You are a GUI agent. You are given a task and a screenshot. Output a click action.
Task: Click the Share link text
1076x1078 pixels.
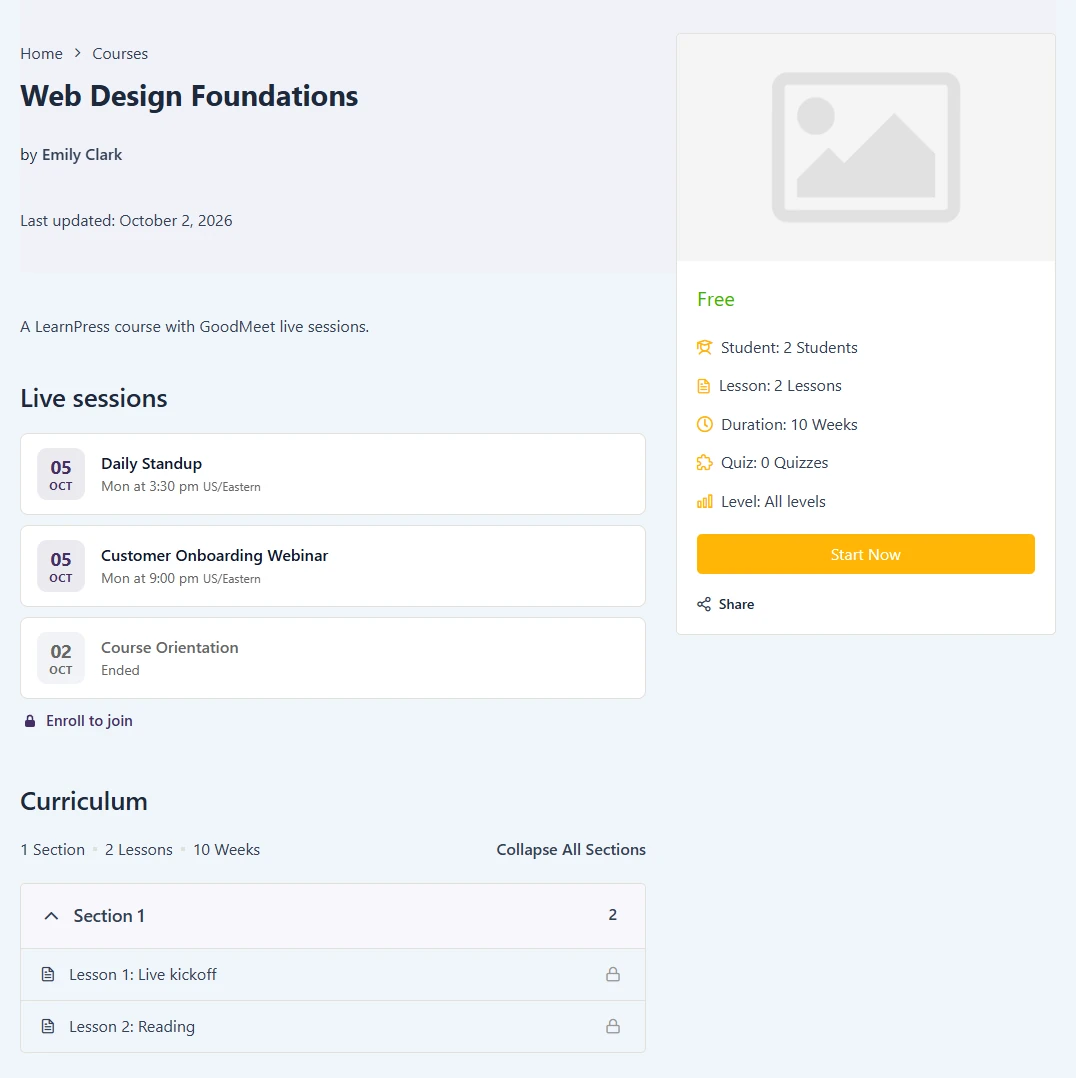tap(736, 604)
